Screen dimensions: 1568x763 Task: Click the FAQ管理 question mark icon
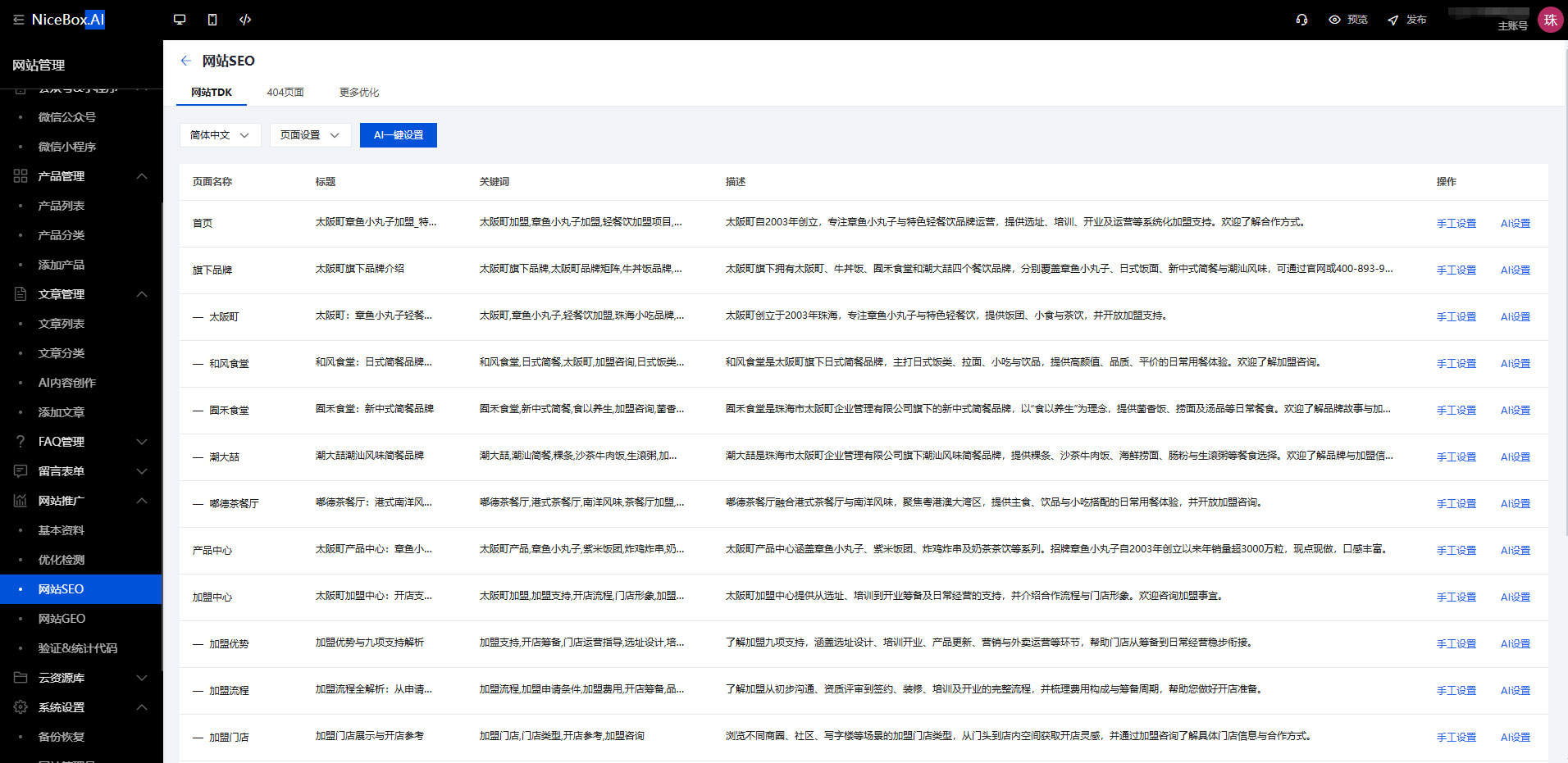coord(21,442)
